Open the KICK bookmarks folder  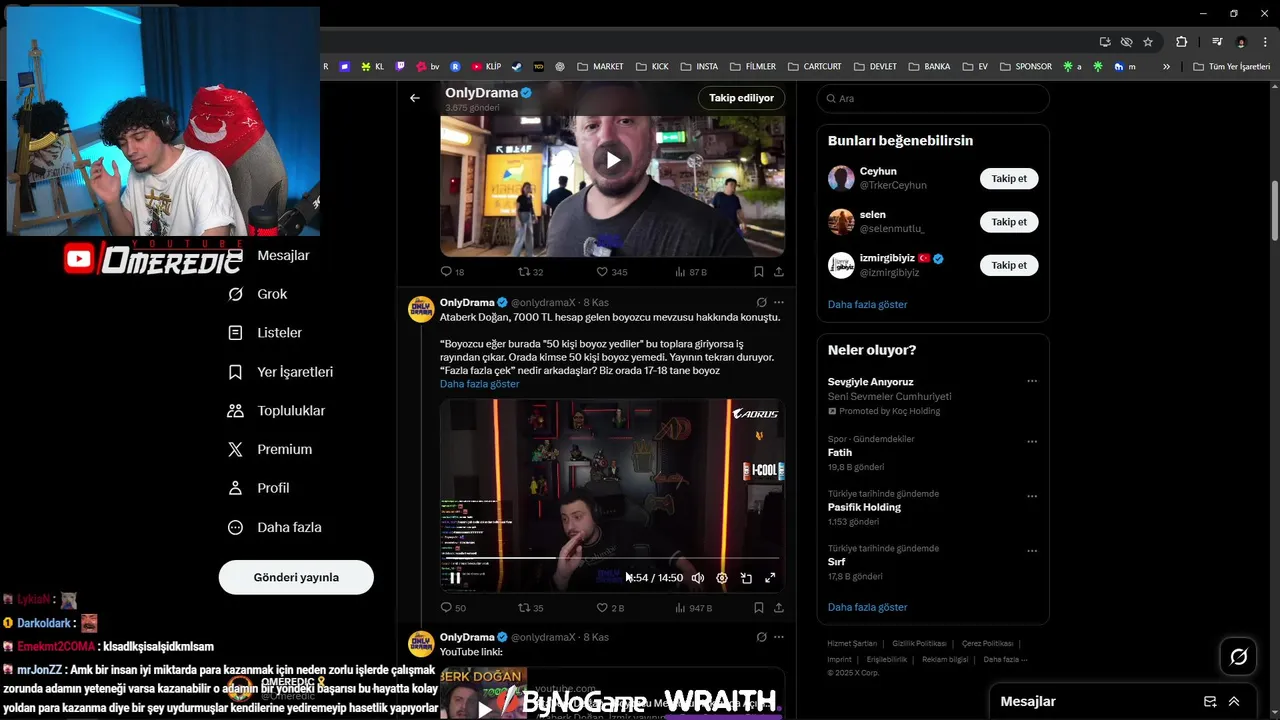[652, 66]
